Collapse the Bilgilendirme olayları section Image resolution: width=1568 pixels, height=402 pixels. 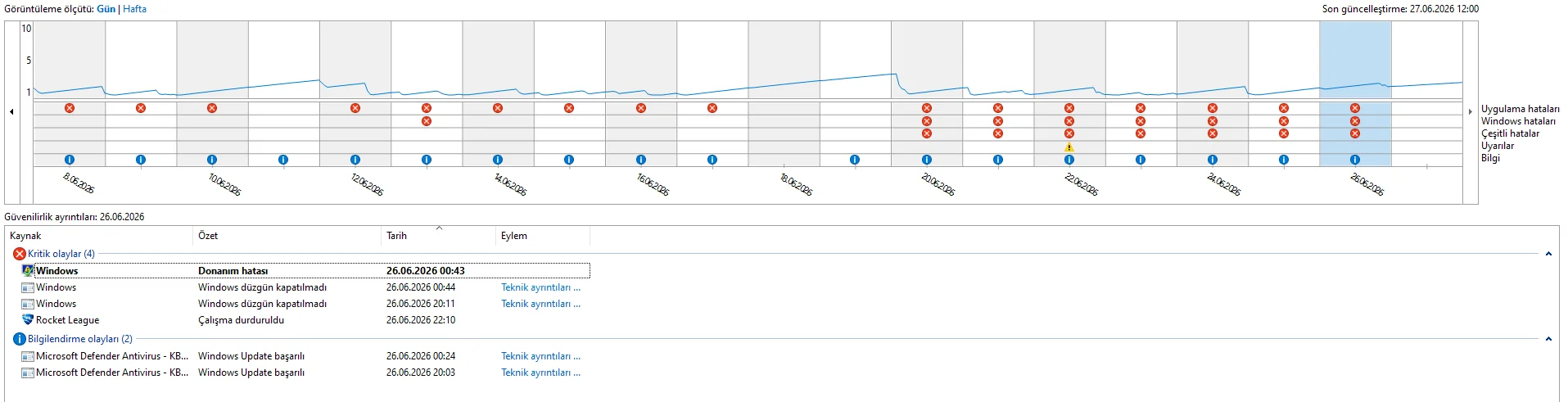point(1548,339)
